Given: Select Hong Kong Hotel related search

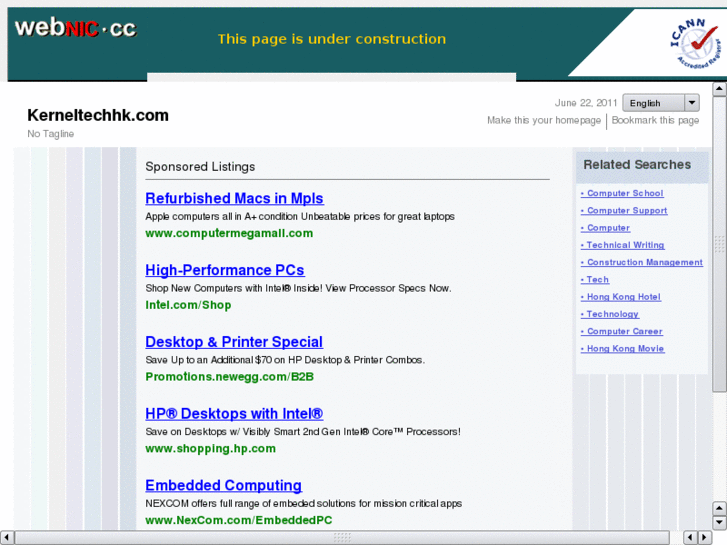Looking at the screenshot, I should [621, 297].
